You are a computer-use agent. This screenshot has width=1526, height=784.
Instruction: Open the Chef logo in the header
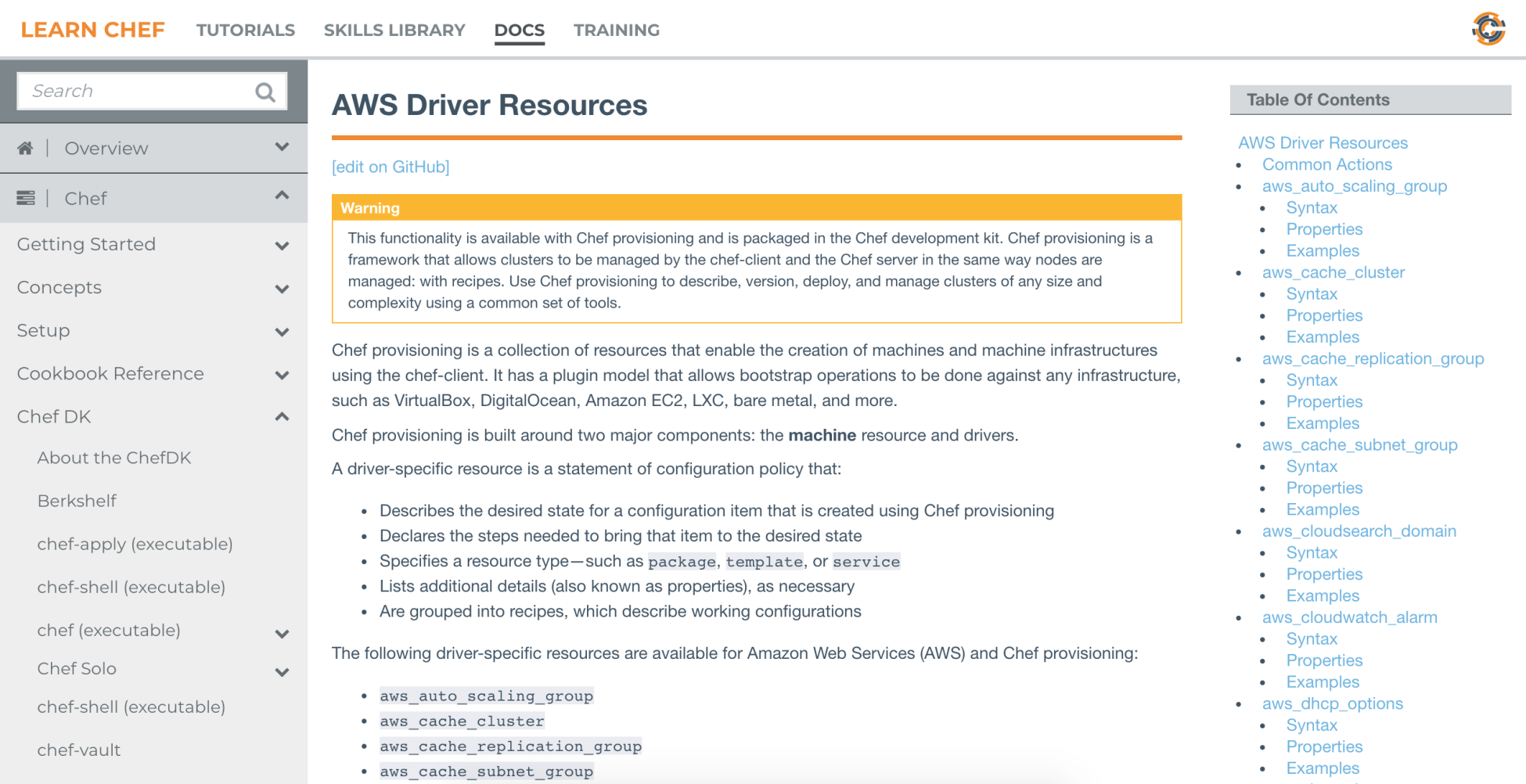[x=1488, y=29]
